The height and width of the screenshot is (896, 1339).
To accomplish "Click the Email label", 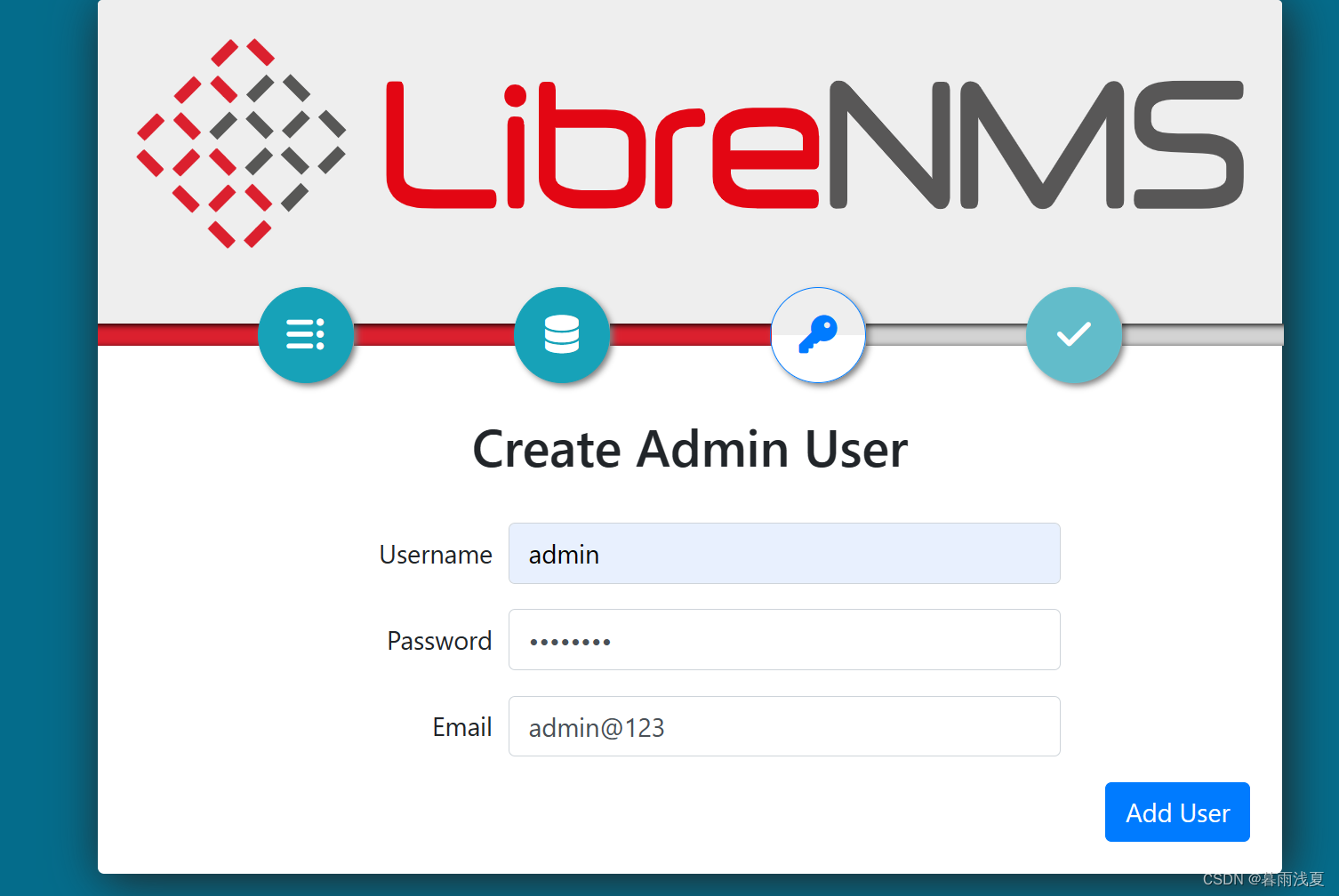I will click(x=462, y=727).
